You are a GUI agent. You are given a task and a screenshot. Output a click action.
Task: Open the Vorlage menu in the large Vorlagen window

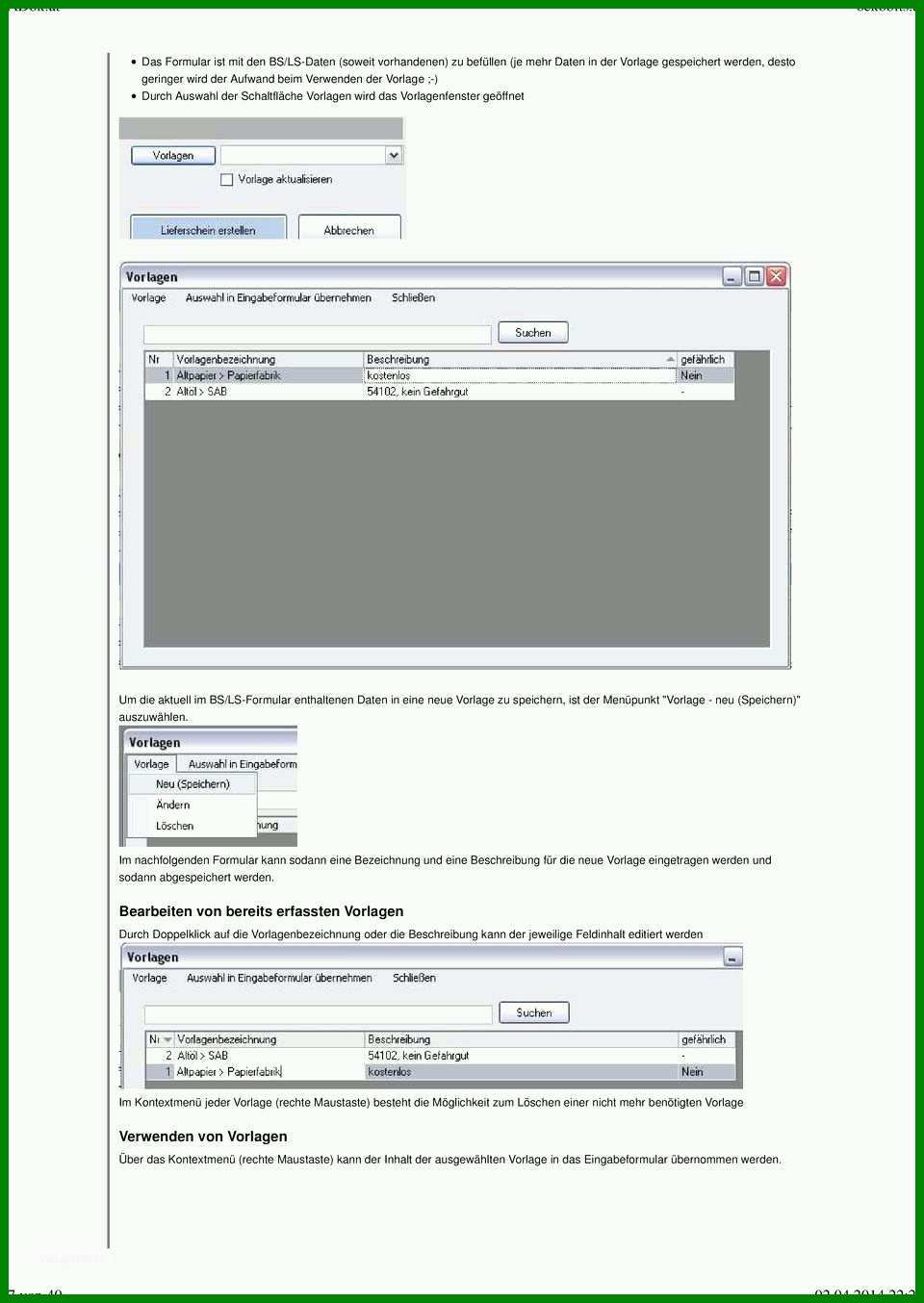tap(149, 297)
